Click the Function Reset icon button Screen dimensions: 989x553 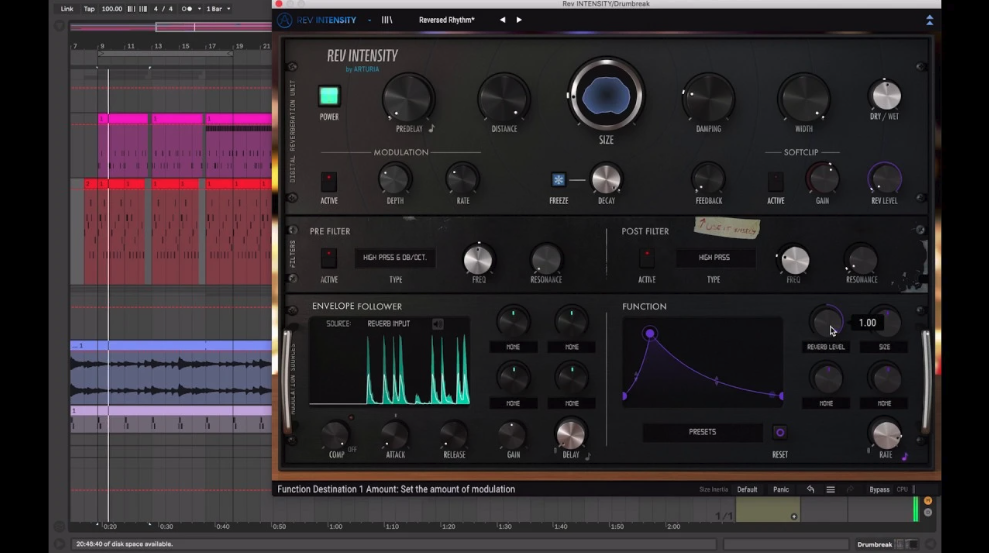point(779,433)
